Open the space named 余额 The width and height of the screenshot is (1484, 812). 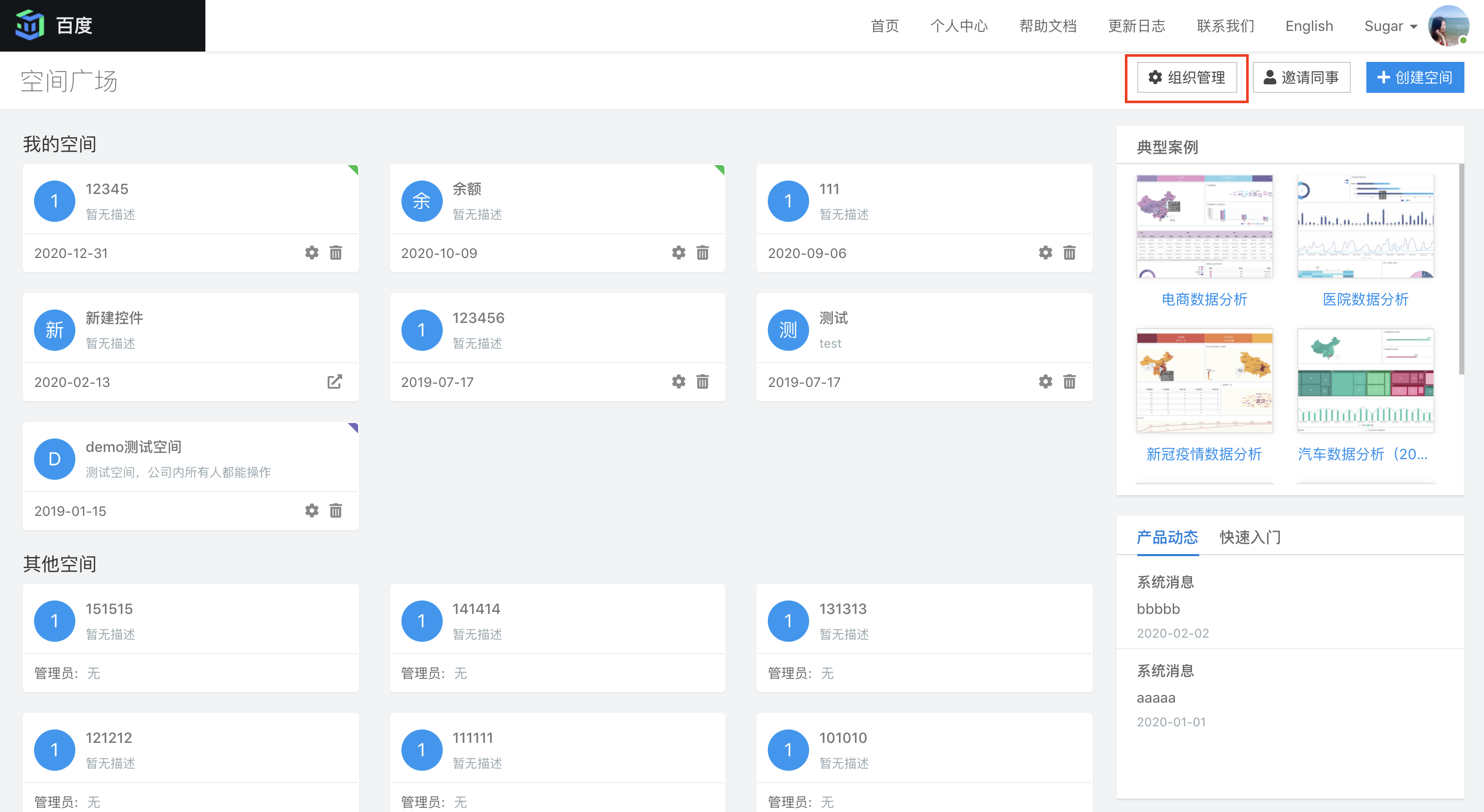pyautogui.click(x=466, y=189)
